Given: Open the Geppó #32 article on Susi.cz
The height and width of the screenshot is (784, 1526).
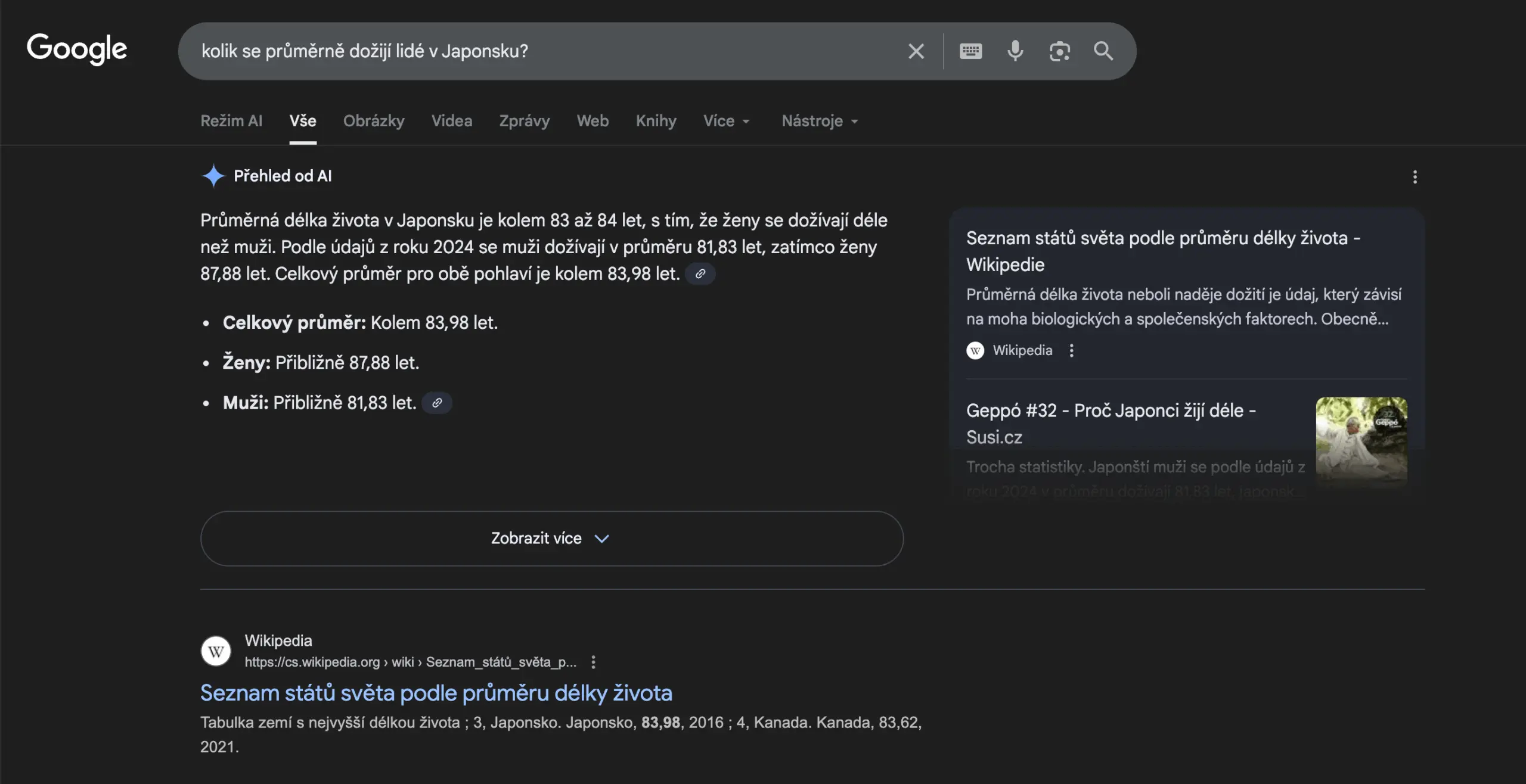Looking at the screenshot, I should 1111,423.
